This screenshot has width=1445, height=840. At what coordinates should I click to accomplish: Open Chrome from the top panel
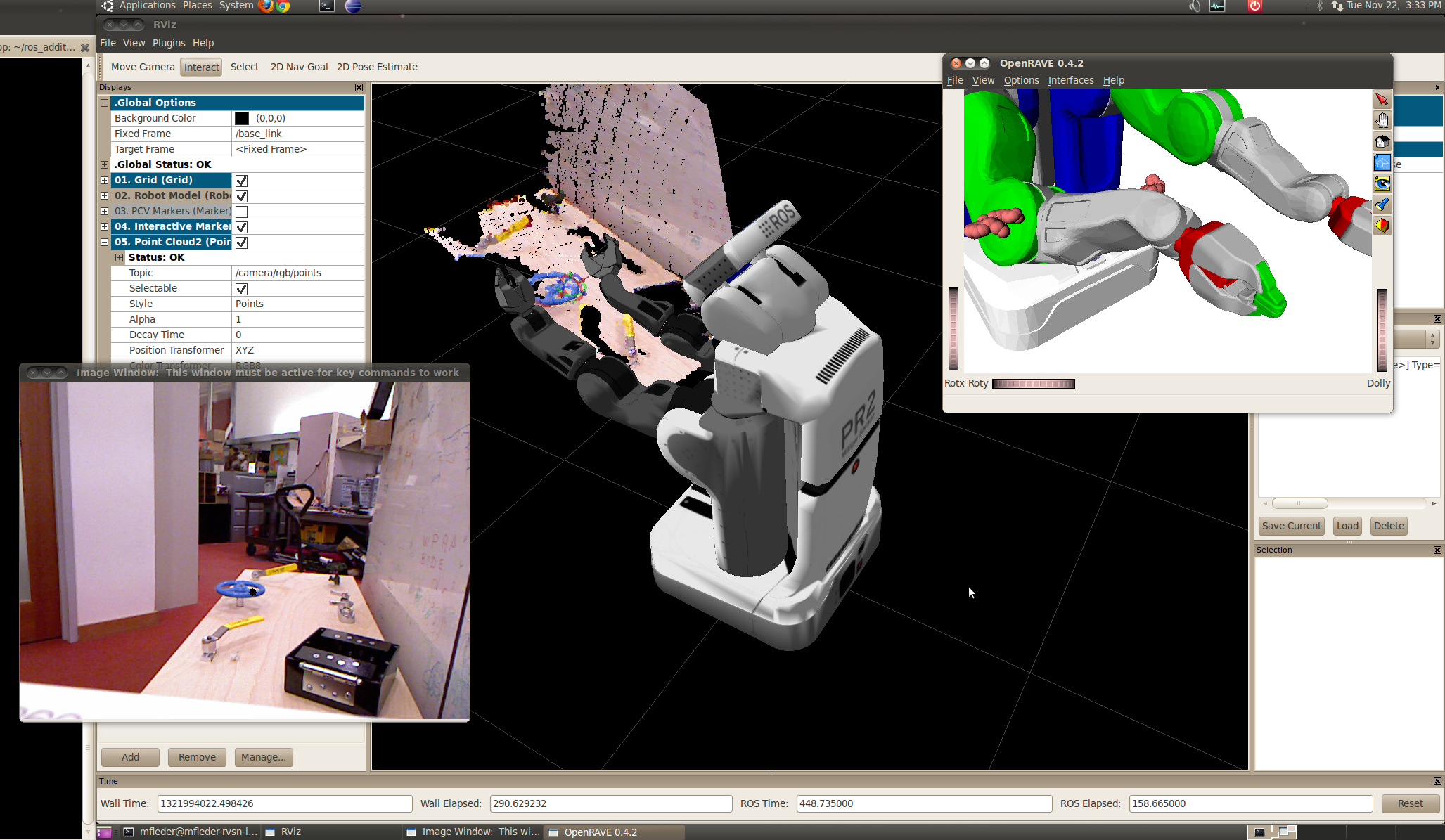(283, 6)
